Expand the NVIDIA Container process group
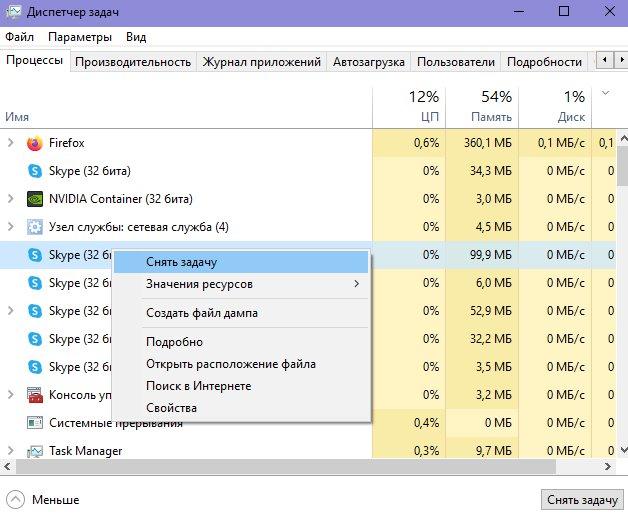 [x=11, y=199]
